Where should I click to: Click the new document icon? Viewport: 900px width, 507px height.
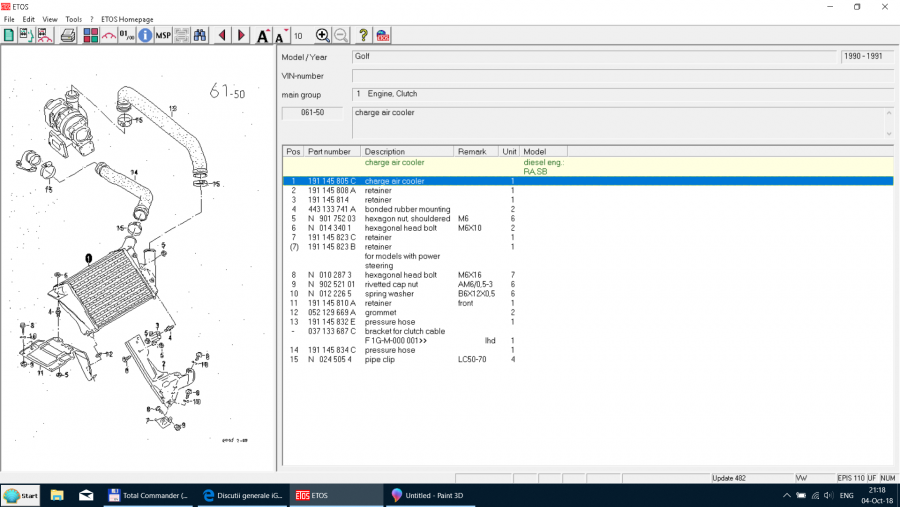tap(9, 36)
